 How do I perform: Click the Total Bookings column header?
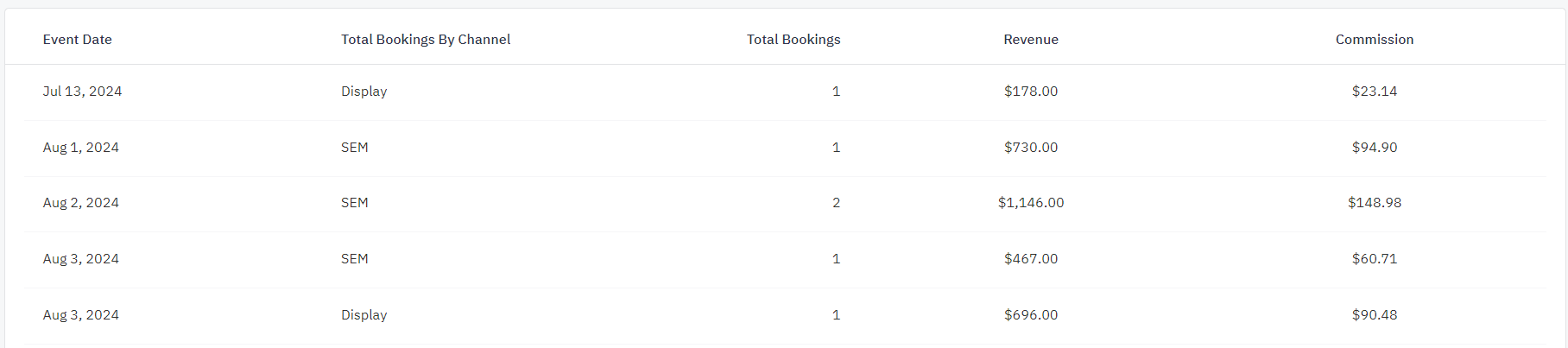793,40
